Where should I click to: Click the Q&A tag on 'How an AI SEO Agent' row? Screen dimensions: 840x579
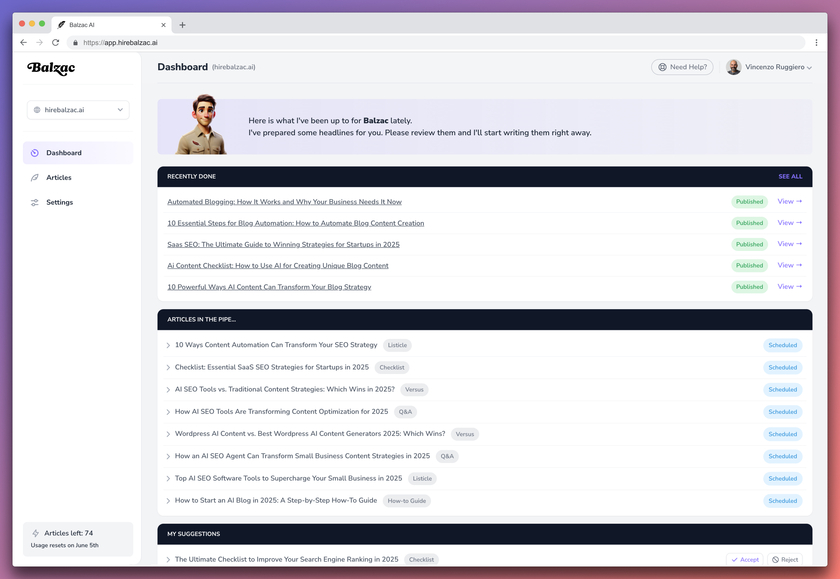[x=447, y=456]
